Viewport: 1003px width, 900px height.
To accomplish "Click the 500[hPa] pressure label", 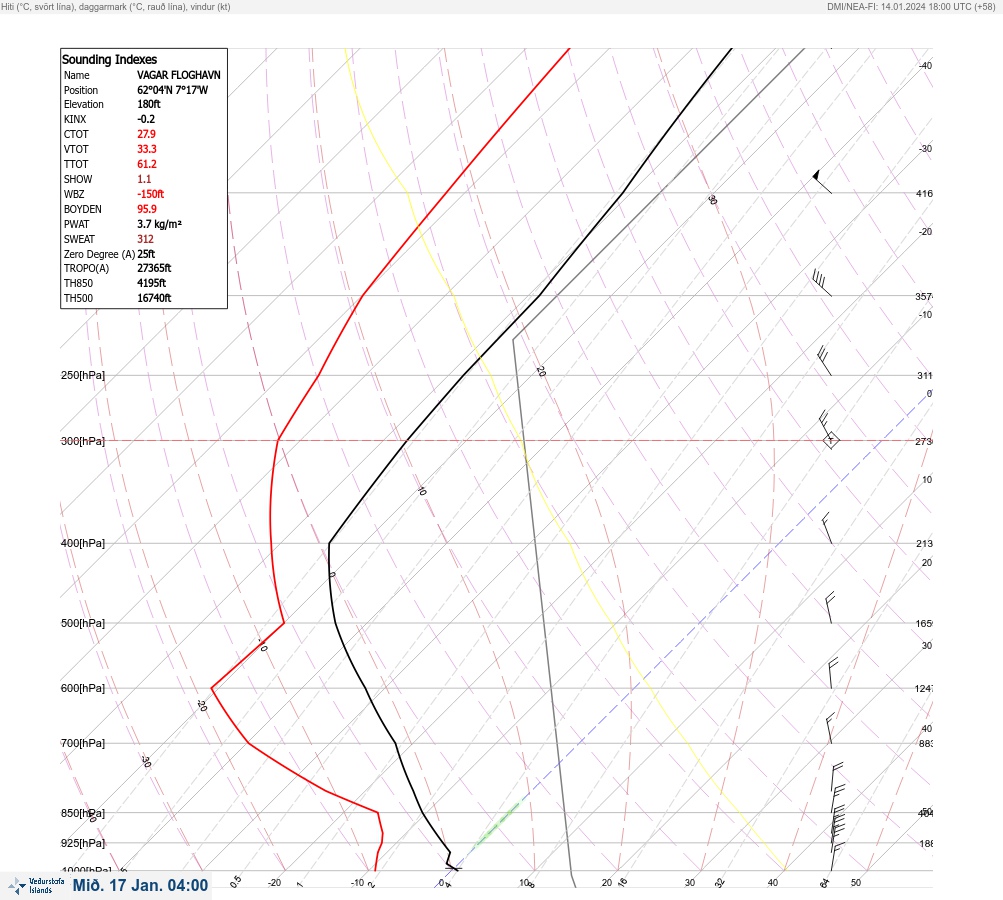I will click(83, 623).
